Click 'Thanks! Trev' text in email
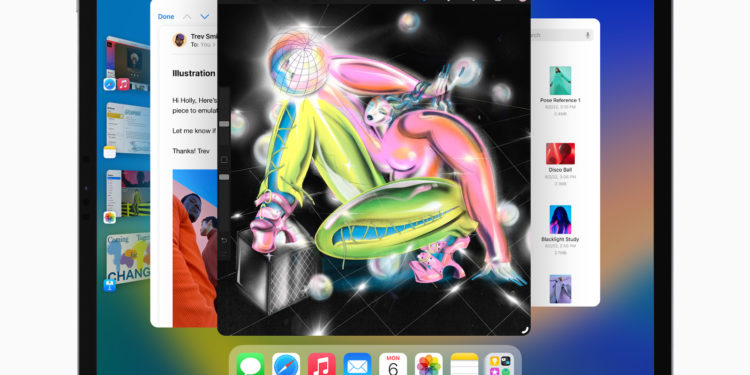Image resolution: width=750 pixels, height=375 pixels. 191,151
